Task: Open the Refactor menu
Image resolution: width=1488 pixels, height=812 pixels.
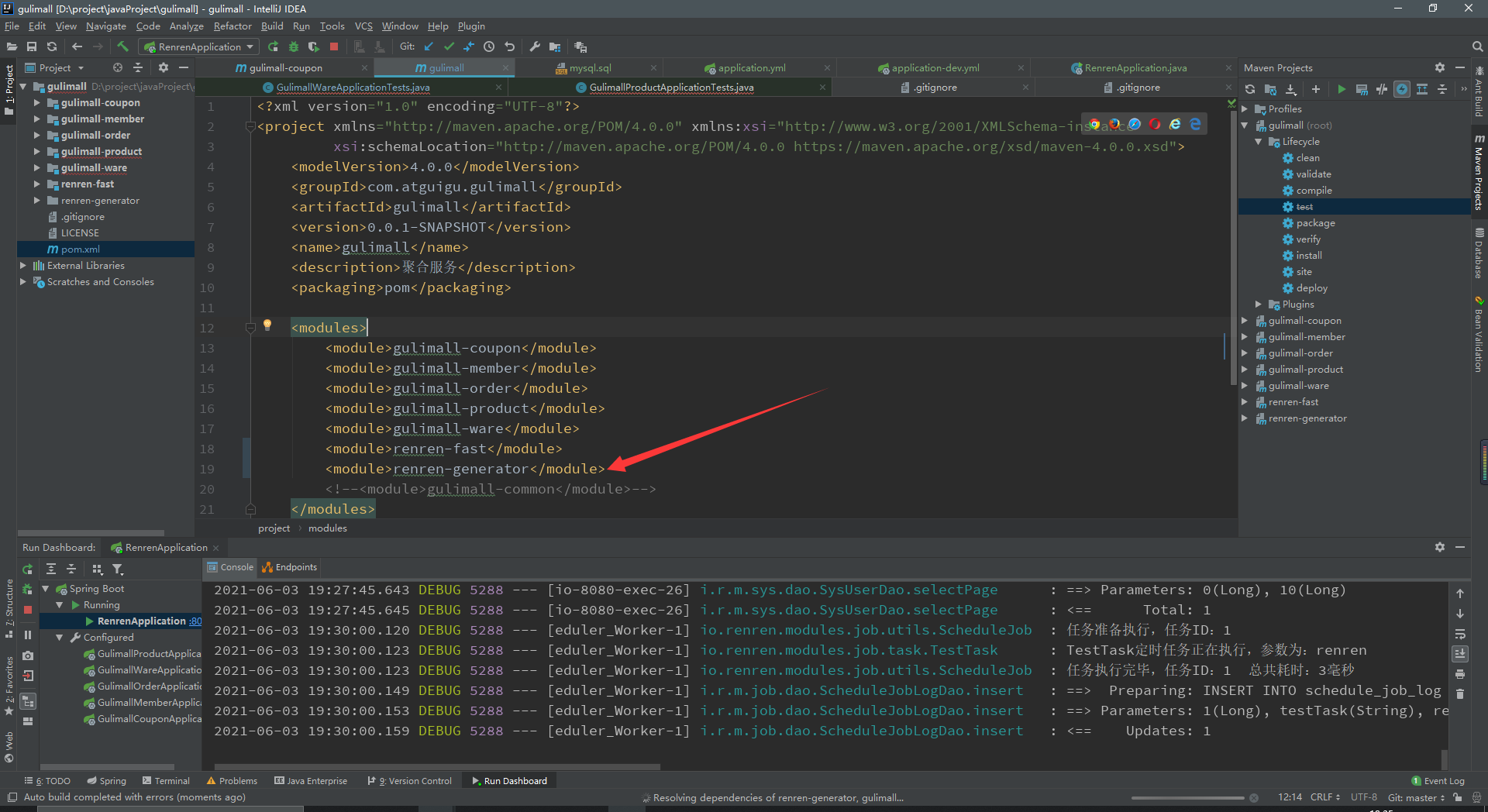Action: [x=232, y=26]
